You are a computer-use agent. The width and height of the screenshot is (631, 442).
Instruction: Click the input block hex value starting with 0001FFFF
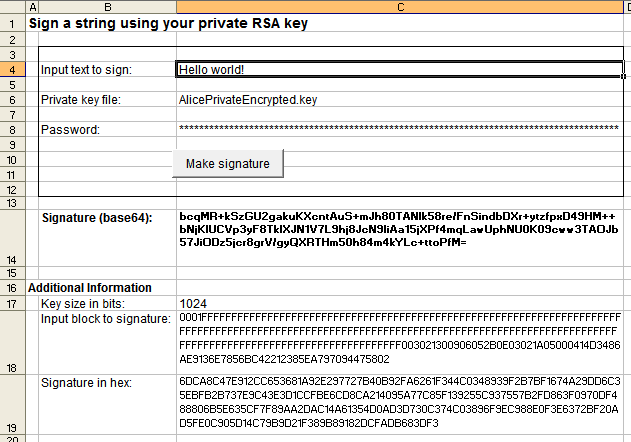[x=399, y=342]
